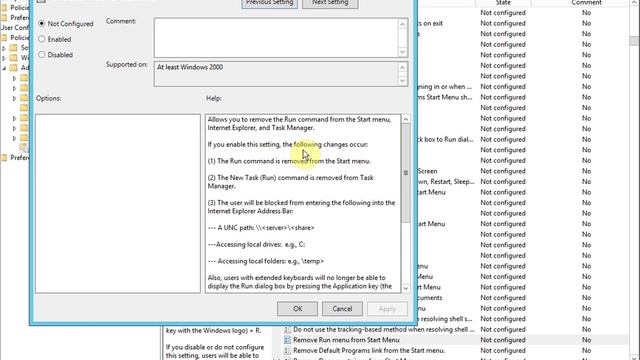Click the 'So' folder icon in console tree
This screenshot has width=640, height=360.
click(x=14, y=48)
